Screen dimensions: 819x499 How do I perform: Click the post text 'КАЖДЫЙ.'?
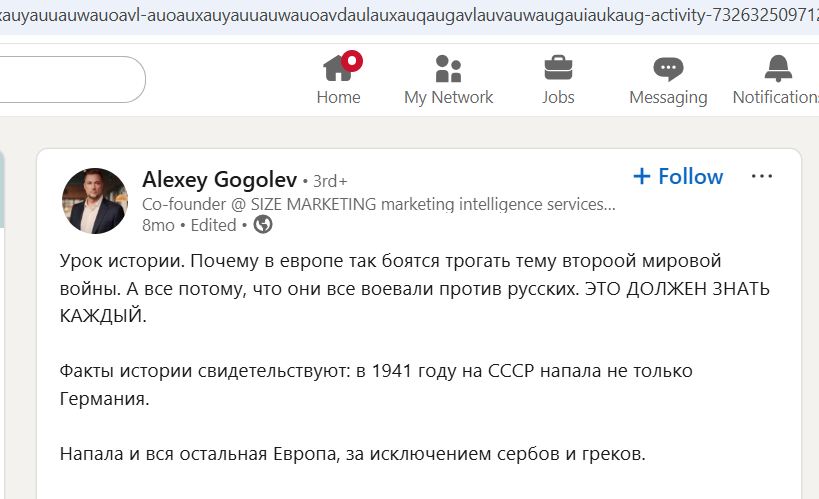click(103, 316)
